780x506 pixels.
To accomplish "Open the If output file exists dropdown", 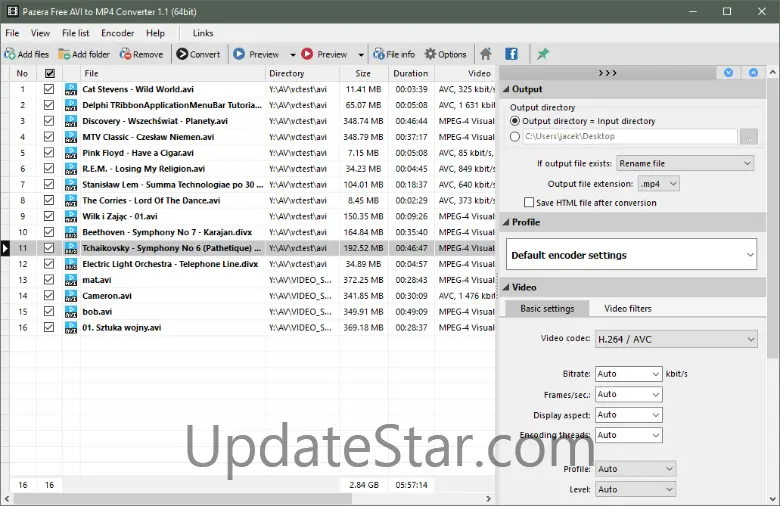I will [x=685, y=163].
